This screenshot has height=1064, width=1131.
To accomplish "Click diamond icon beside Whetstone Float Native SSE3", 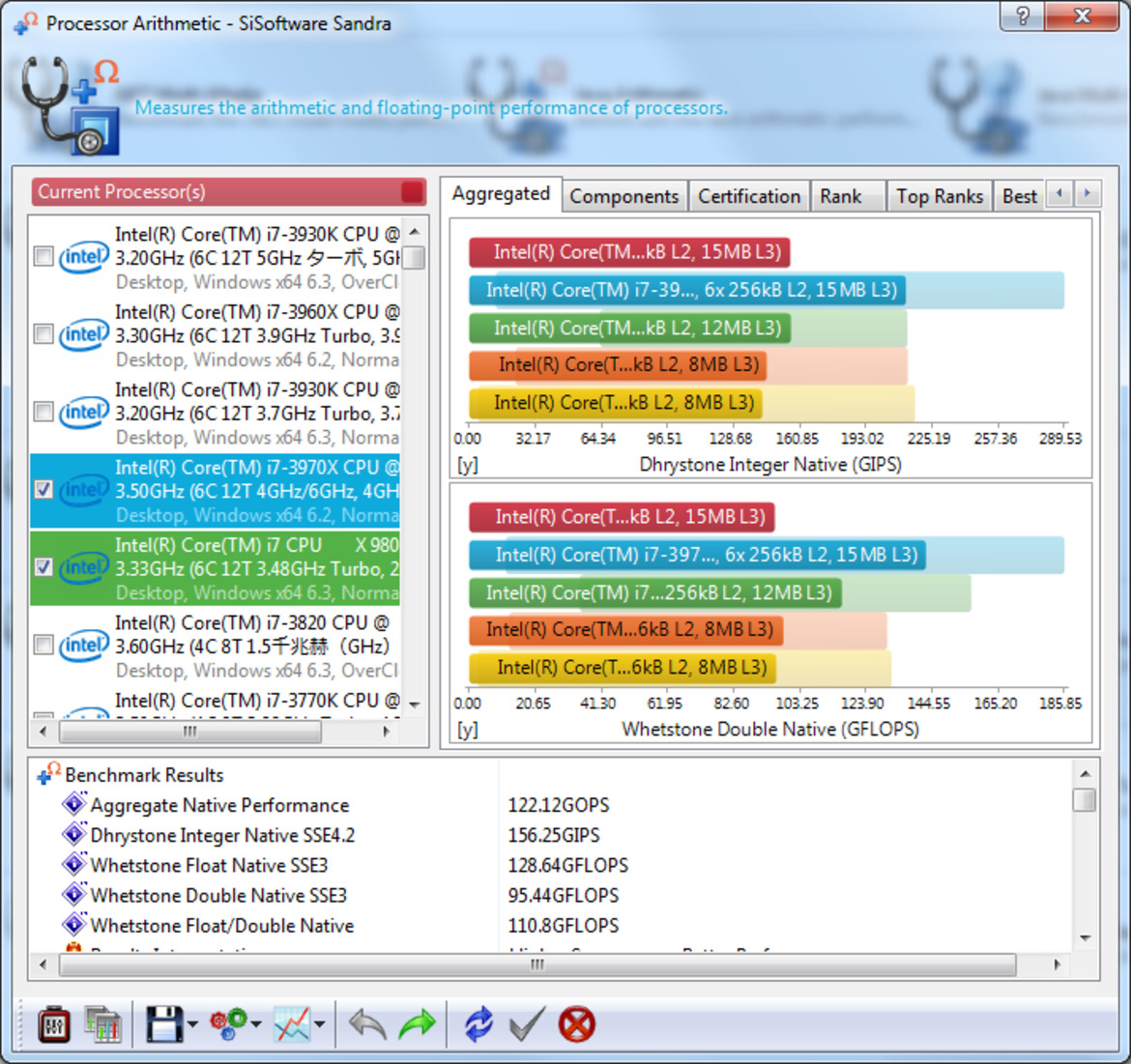I will pyautogui.click(x=73, y=864).
